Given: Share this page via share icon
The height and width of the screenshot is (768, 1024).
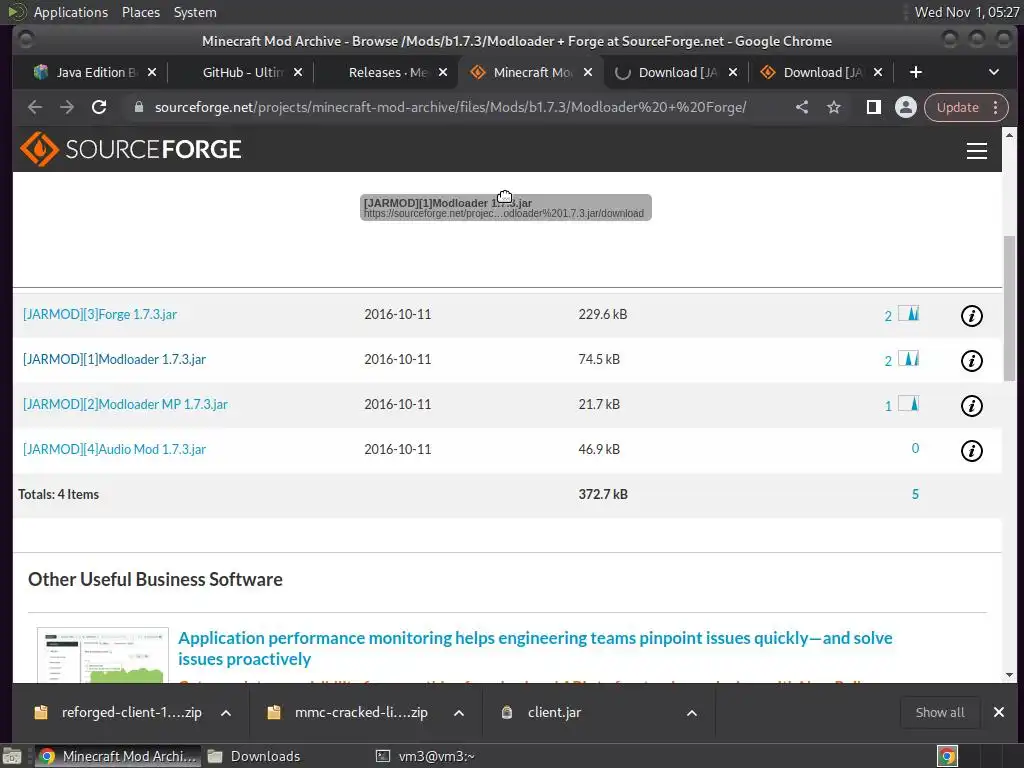Looking at the screenshot, I should point(802,107).
